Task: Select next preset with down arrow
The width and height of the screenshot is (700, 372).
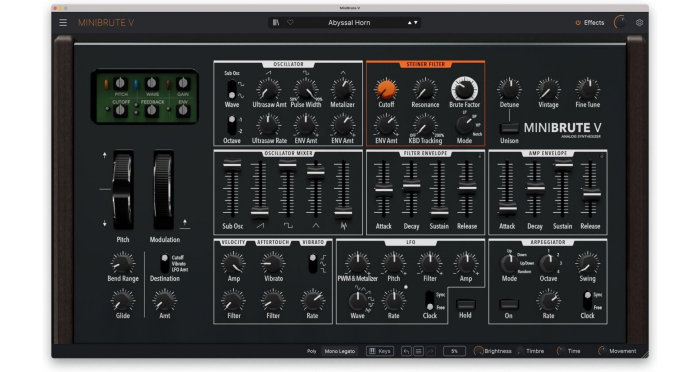Action: click(x=416, y=22)
